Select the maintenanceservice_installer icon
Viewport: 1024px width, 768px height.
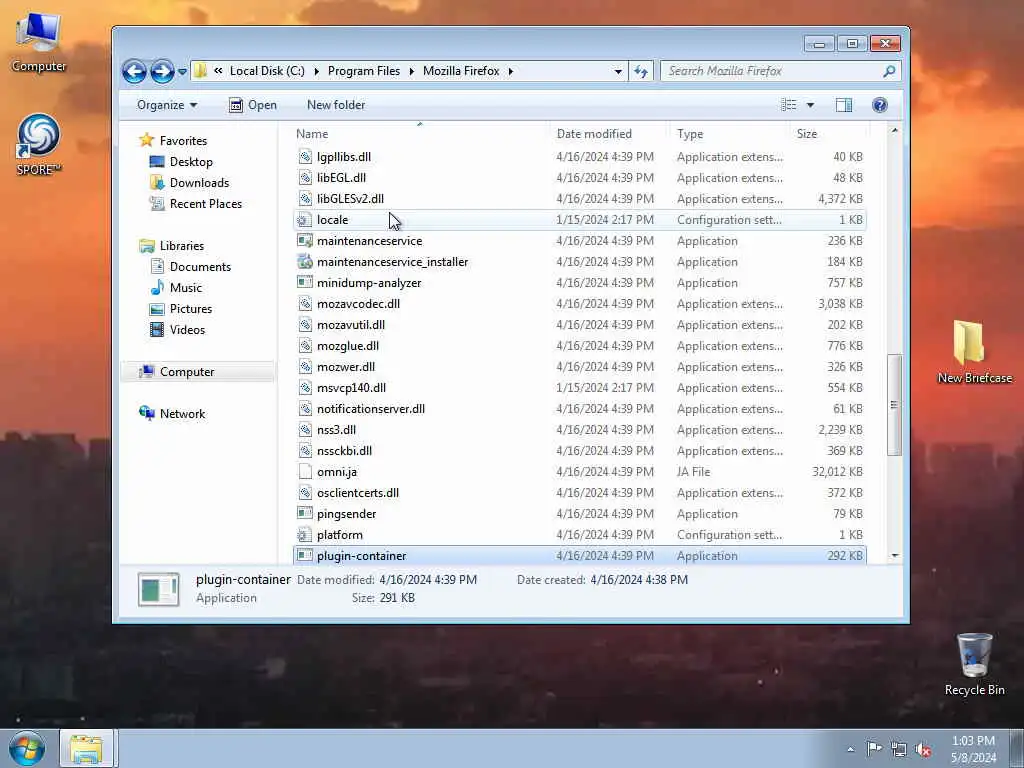(x=304, y=262)
